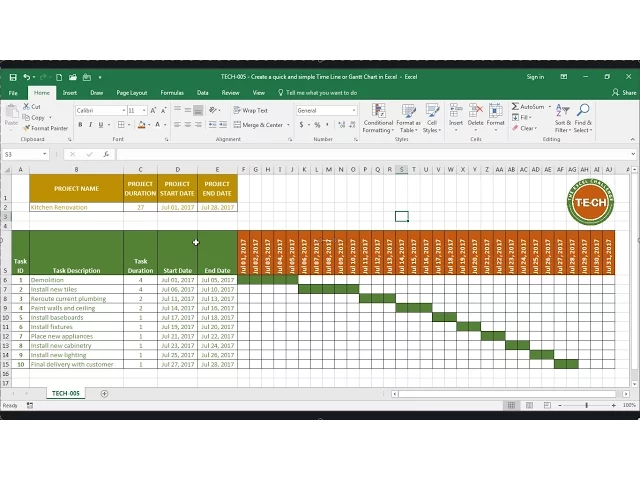This screenshot has height=480, width=640.
Task: Switch to the Insert tab
Action: pos(70,93)
